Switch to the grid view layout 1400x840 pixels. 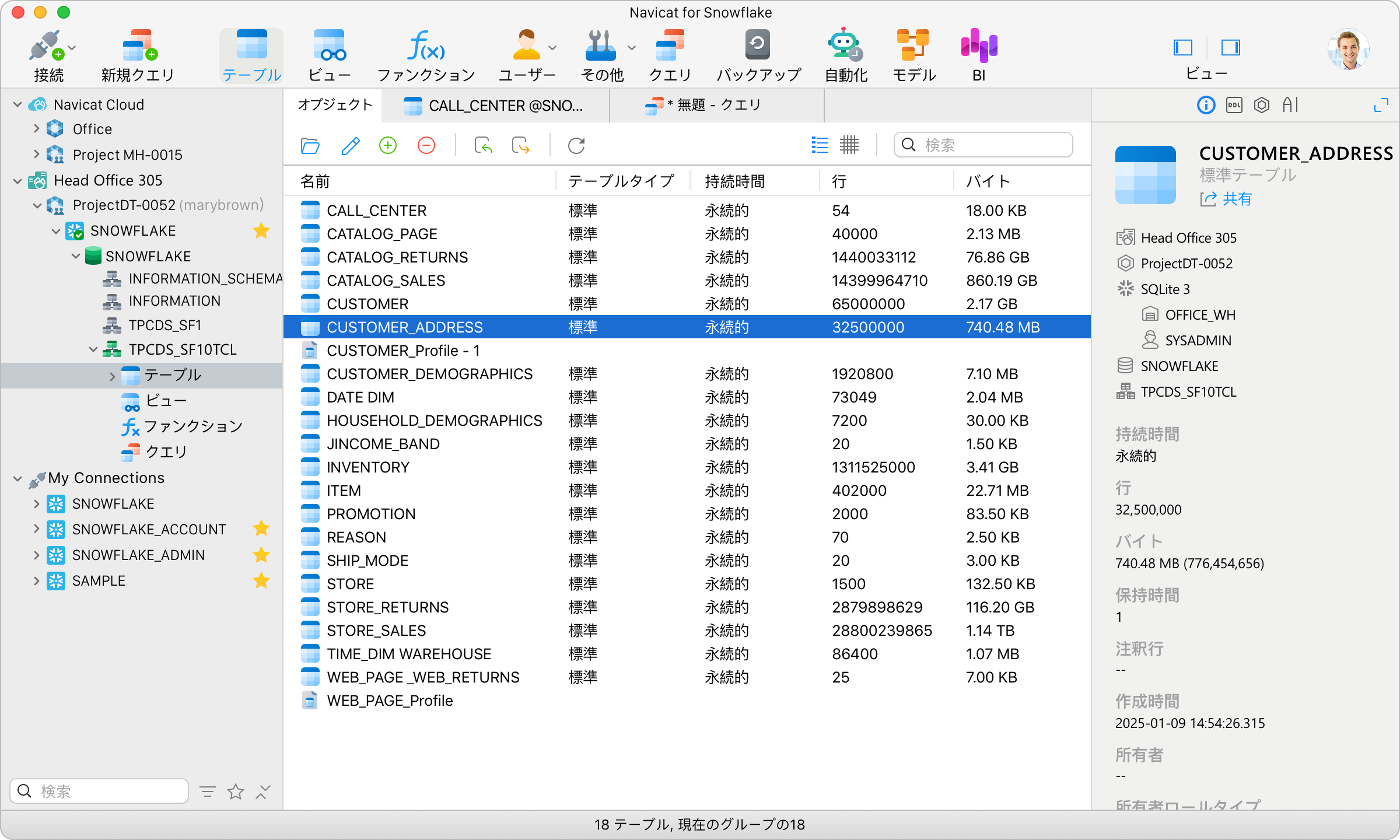849,145
